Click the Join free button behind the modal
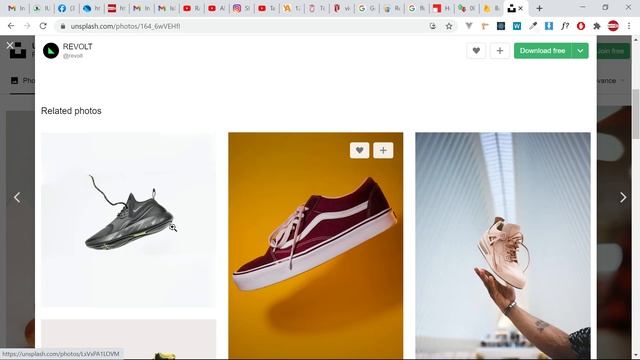This screenshot has width=640, height=360. click(613, 51)
